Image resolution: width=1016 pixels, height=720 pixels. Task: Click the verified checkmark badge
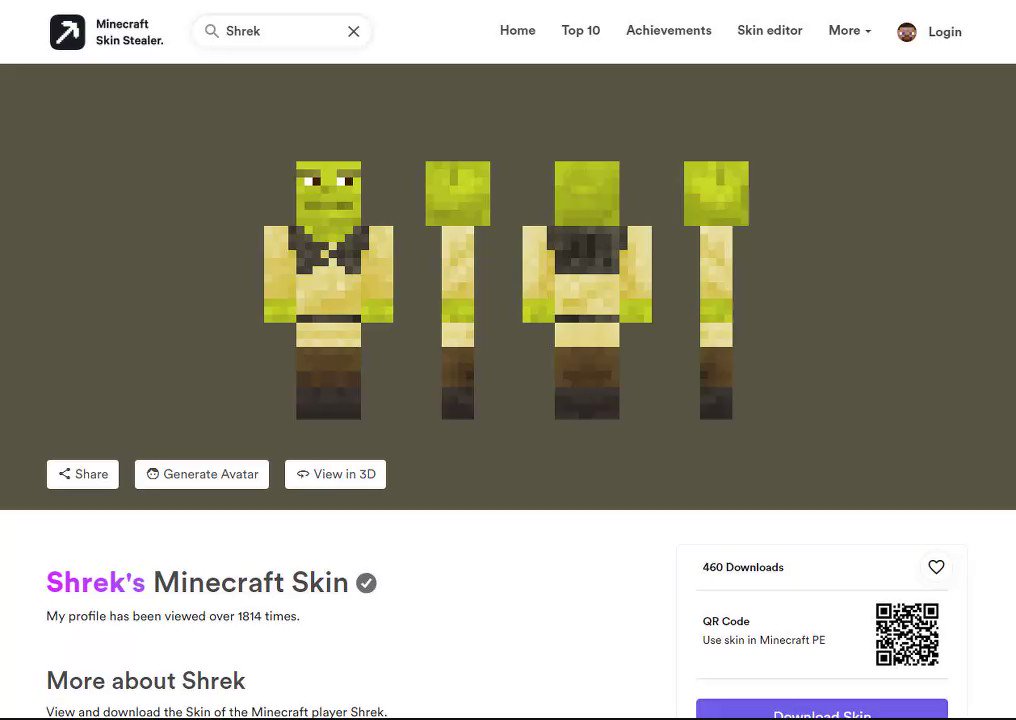click(366, 583)
